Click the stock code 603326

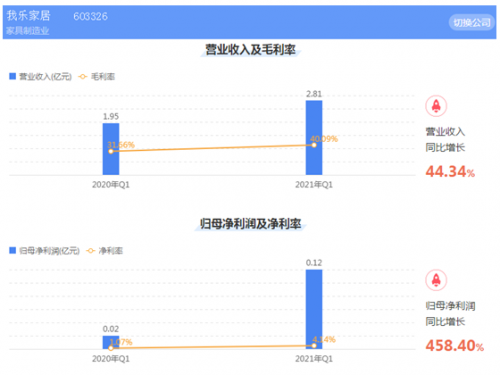(90, 16)
